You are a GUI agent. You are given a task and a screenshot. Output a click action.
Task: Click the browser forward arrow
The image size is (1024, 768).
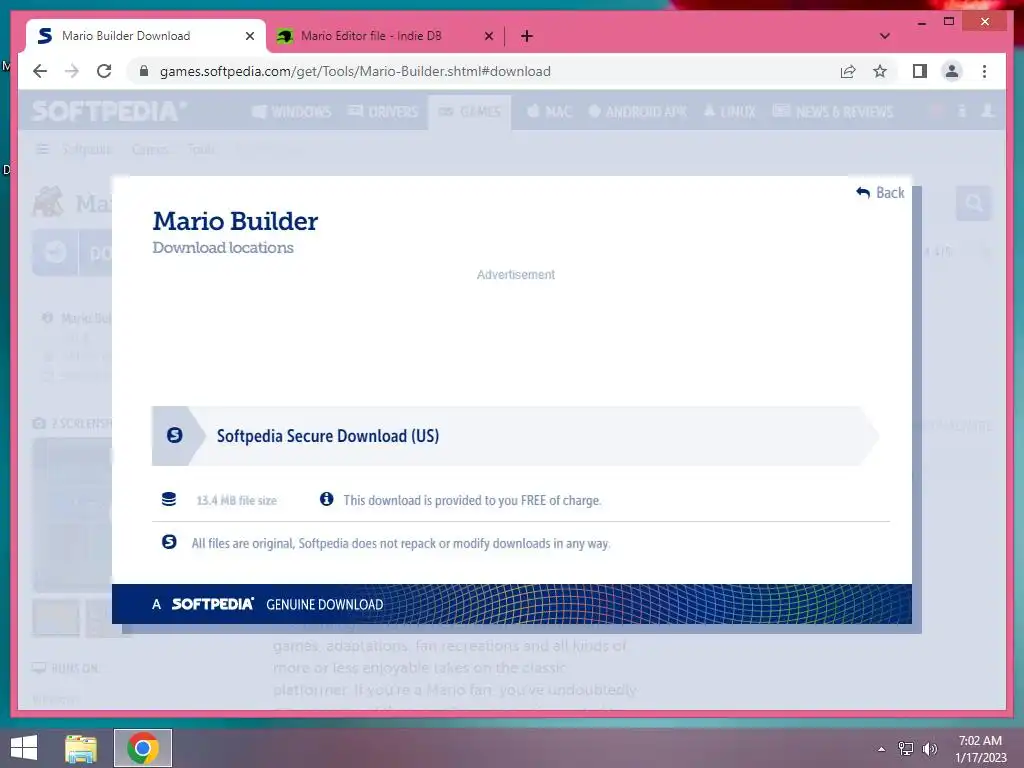click(72, 71)
